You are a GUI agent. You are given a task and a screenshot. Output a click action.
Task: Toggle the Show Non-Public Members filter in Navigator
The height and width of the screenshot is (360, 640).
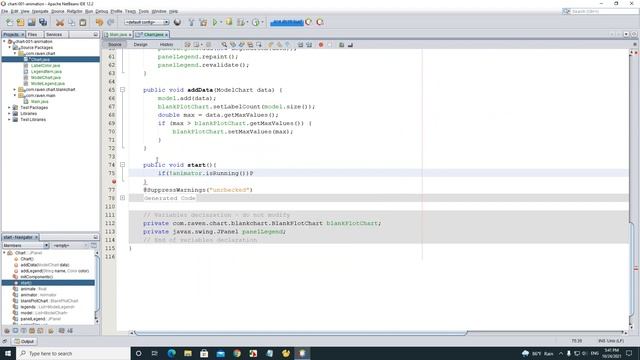[x=32, y=331]
